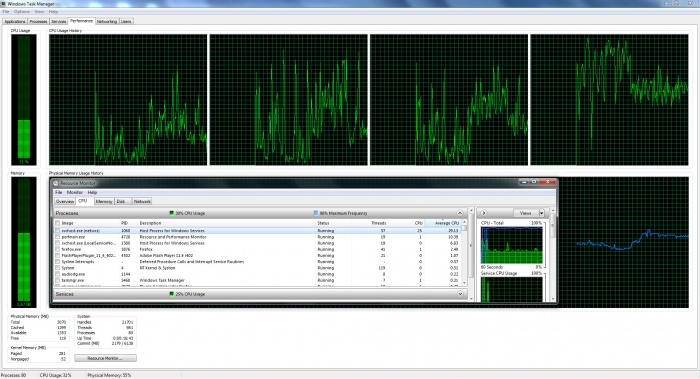Select the "Firefox" description cell
This screenshot has width=700, height=379.
pos(146,250)
